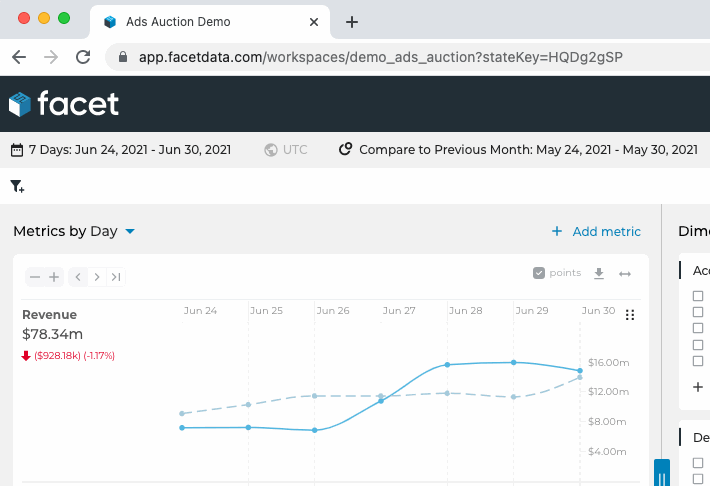Toggle chart width expand arrows

(x=625, y=273)
